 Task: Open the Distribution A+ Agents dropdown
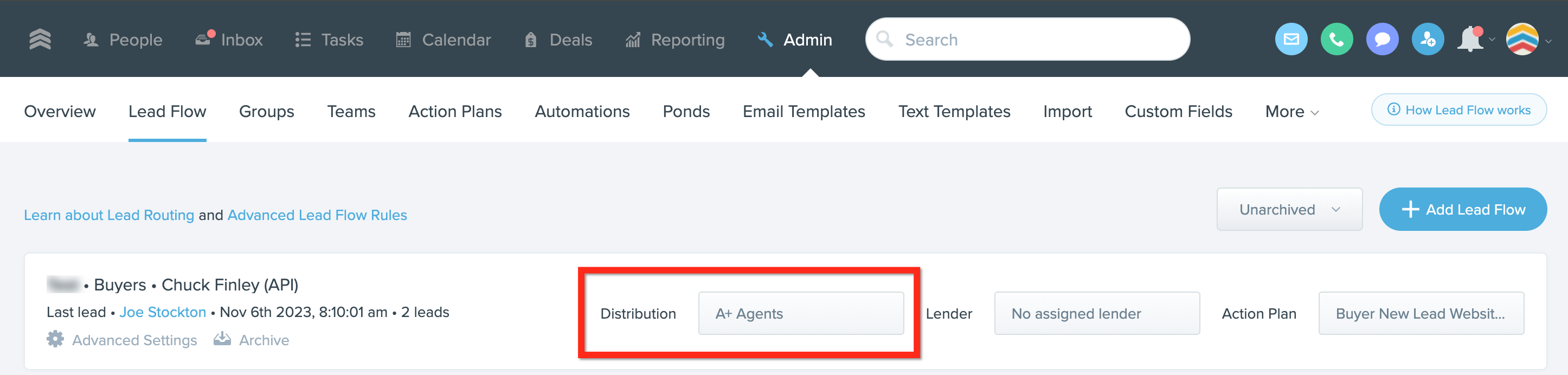[x=800, y=314]
